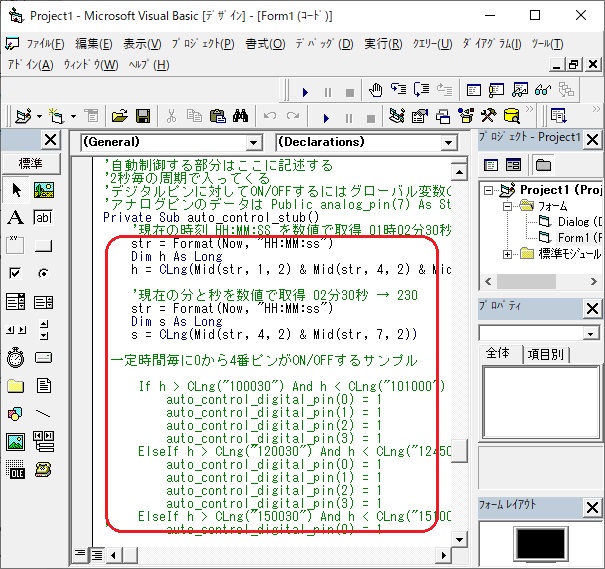Click the Undo arrow icon
This screenshot has height=569, width=605.
(269, 116)
